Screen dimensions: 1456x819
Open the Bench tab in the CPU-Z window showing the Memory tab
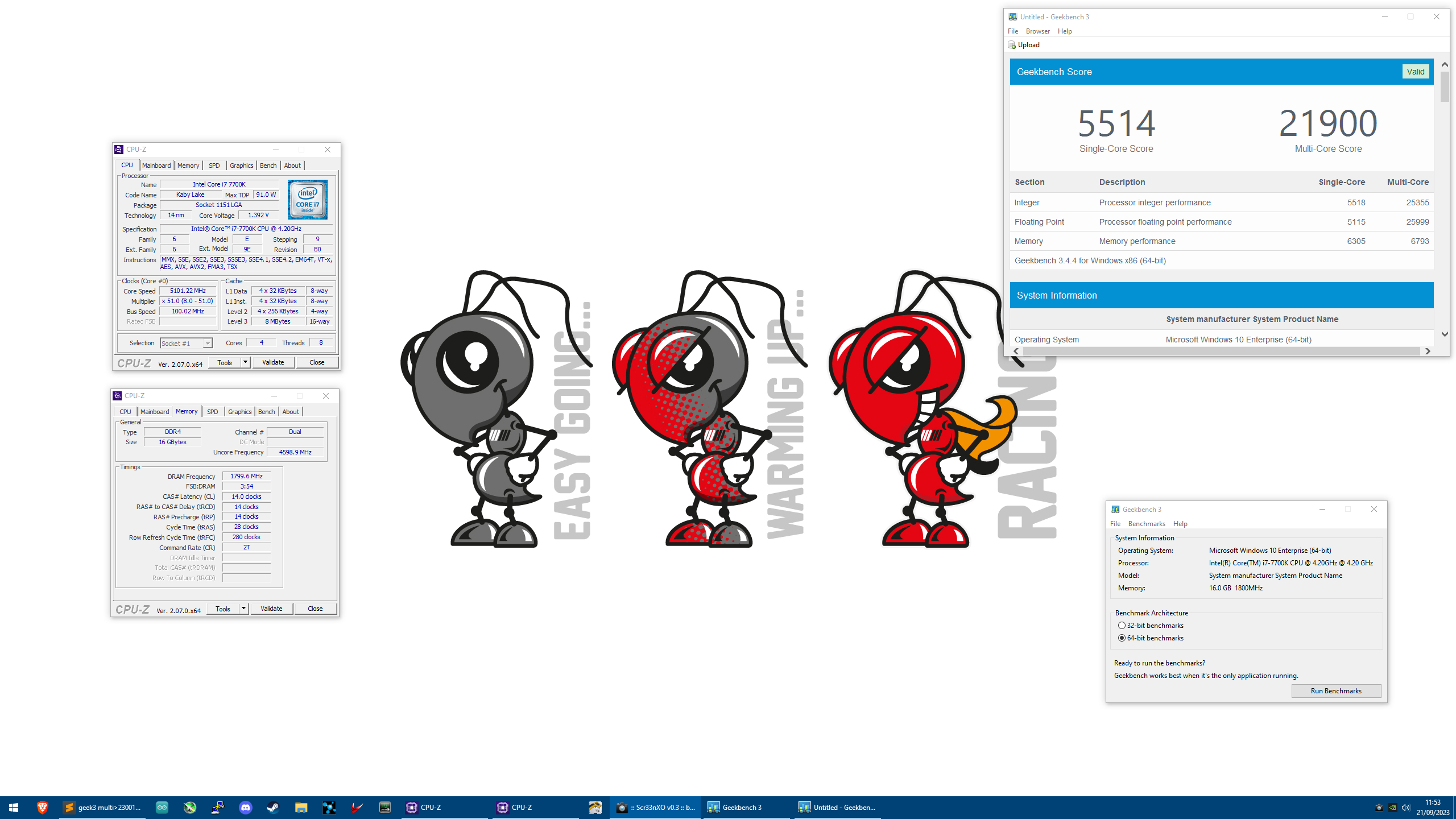[266, 412]
